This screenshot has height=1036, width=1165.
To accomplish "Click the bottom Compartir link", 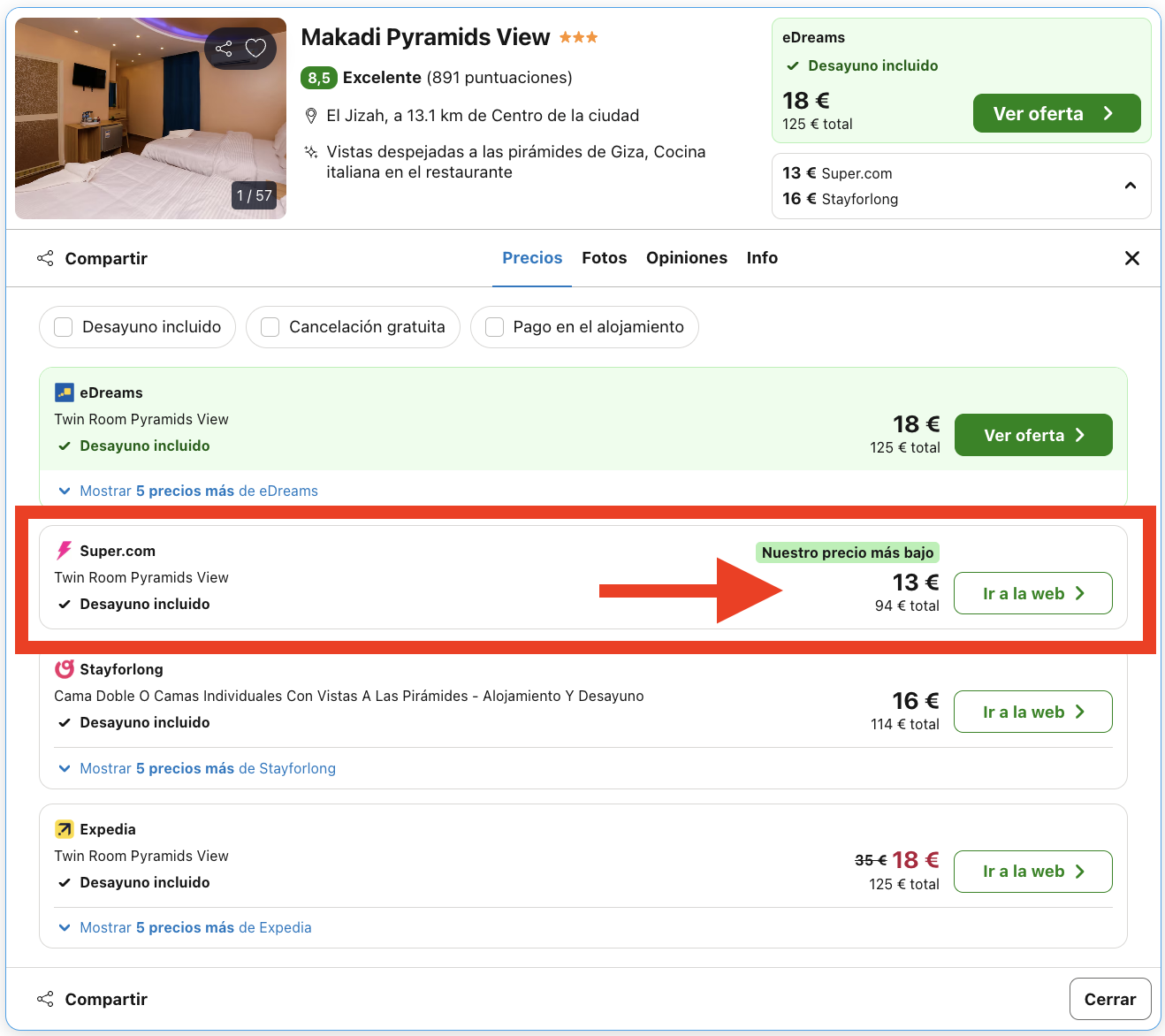I will point(106,999).
